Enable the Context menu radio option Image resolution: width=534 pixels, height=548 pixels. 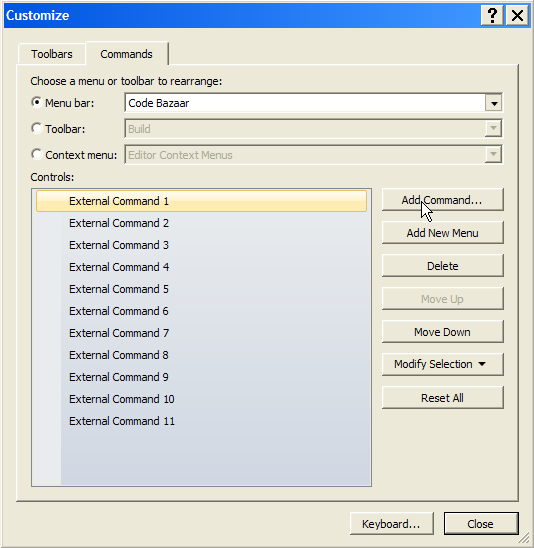click(x=36, y=154)
